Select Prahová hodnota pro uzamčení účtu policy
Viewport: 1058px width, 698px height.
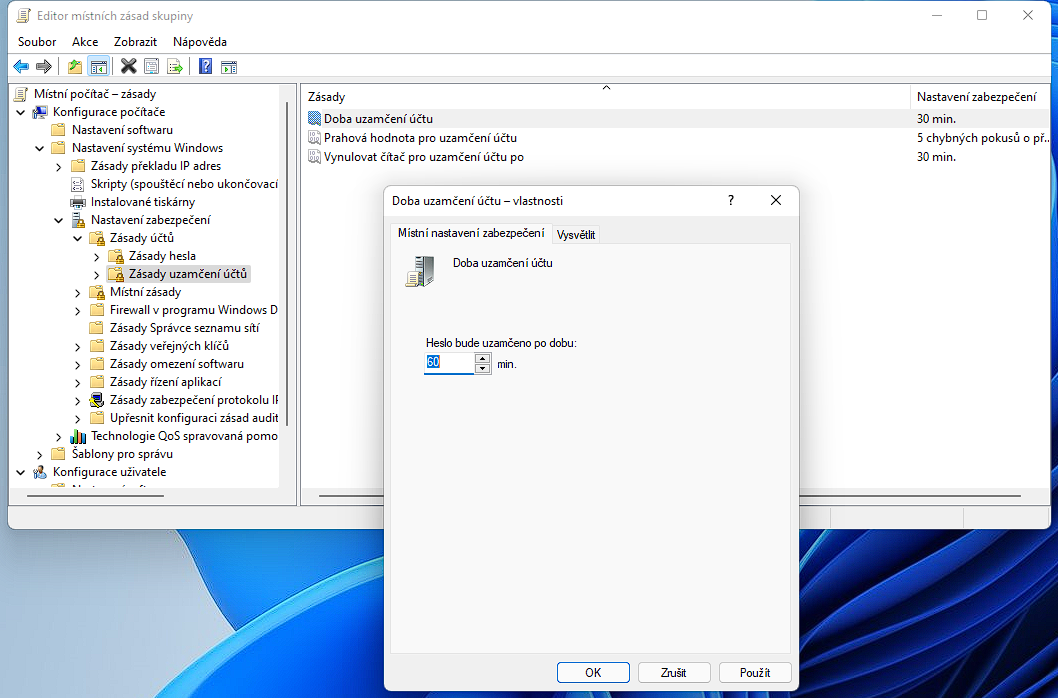coord(420,138)
